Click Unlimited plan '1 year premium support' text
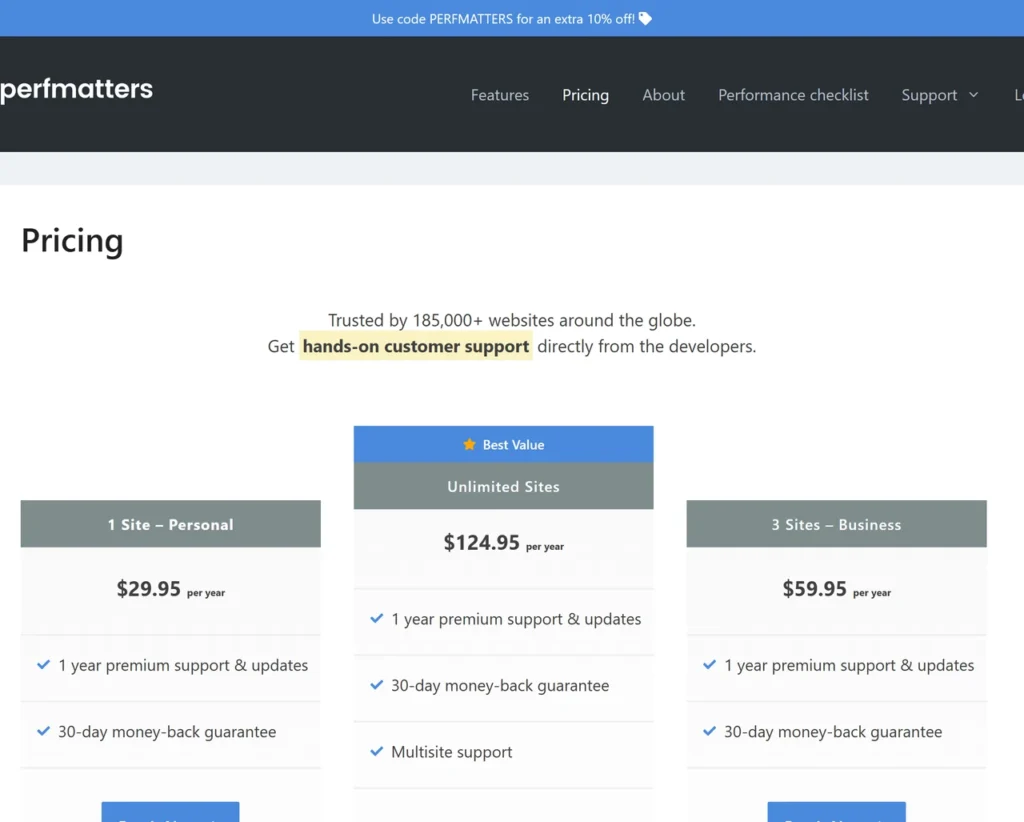1024x822 pixels. (x=516, y=619)
